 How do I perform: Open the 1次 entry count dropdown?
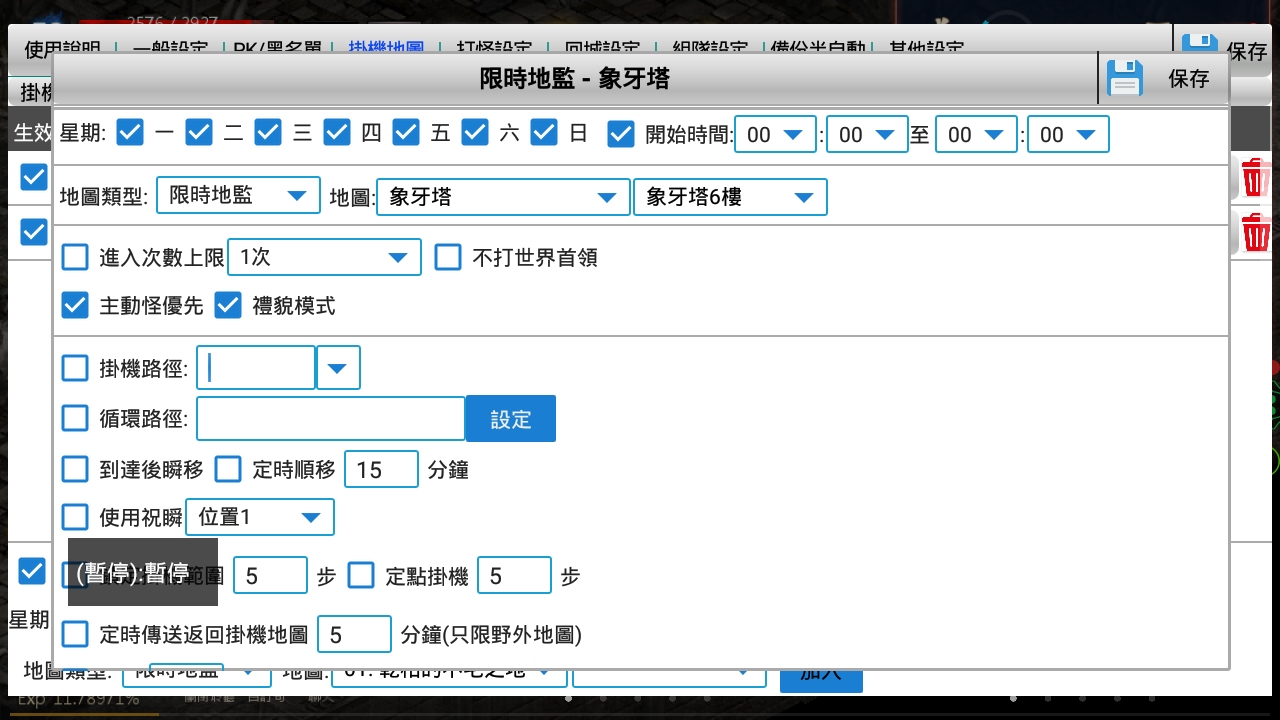[324, 257]
